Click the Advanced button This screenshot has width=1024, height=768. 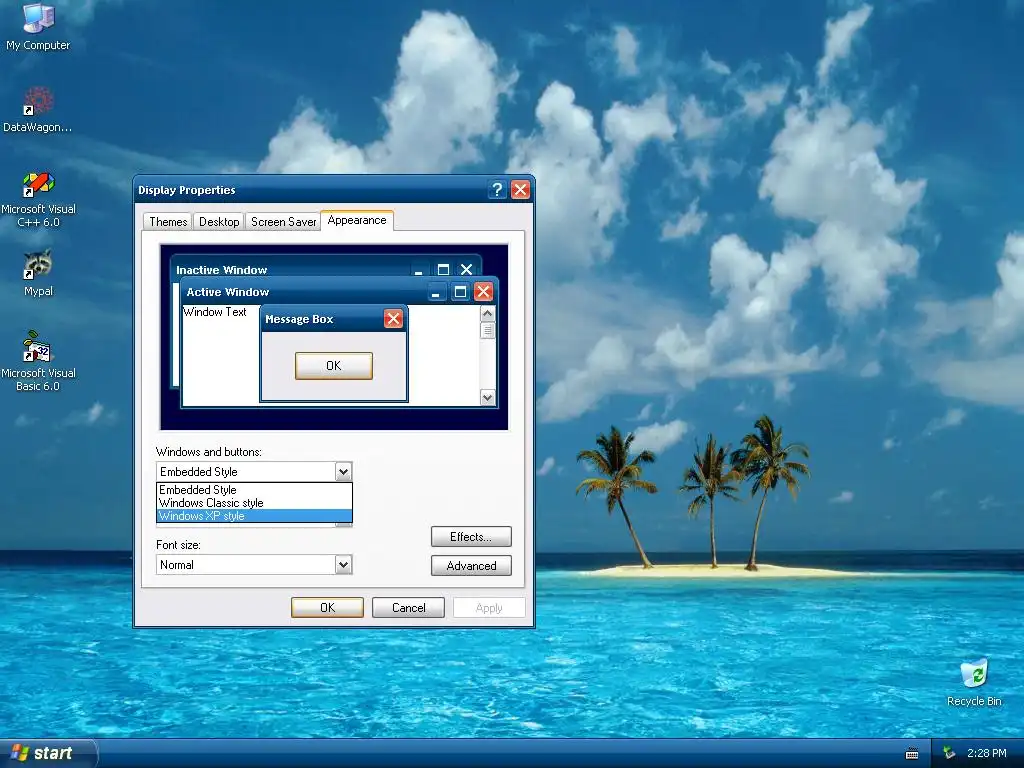(471, 566)
